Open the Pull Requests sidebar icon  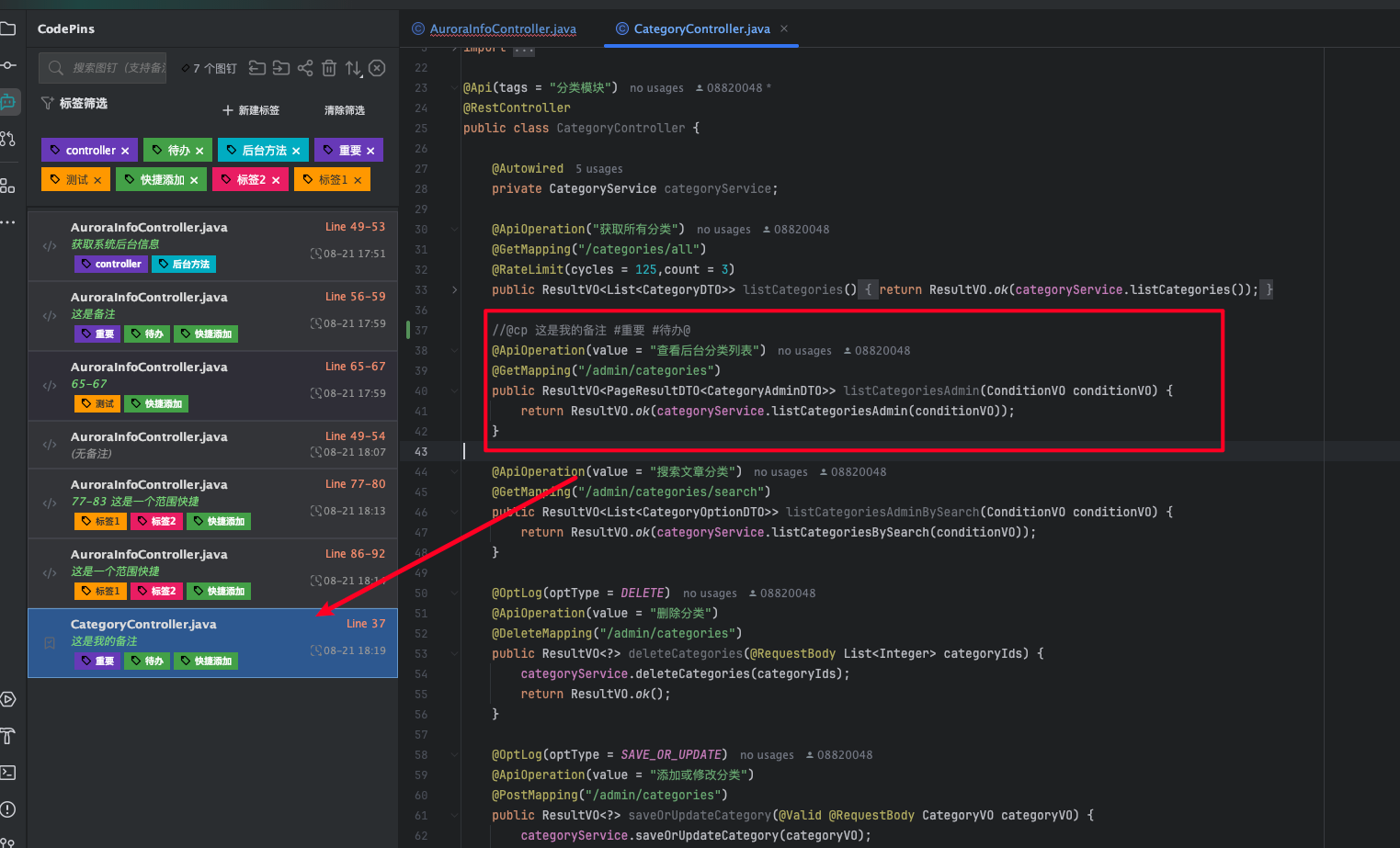point(7,139)
